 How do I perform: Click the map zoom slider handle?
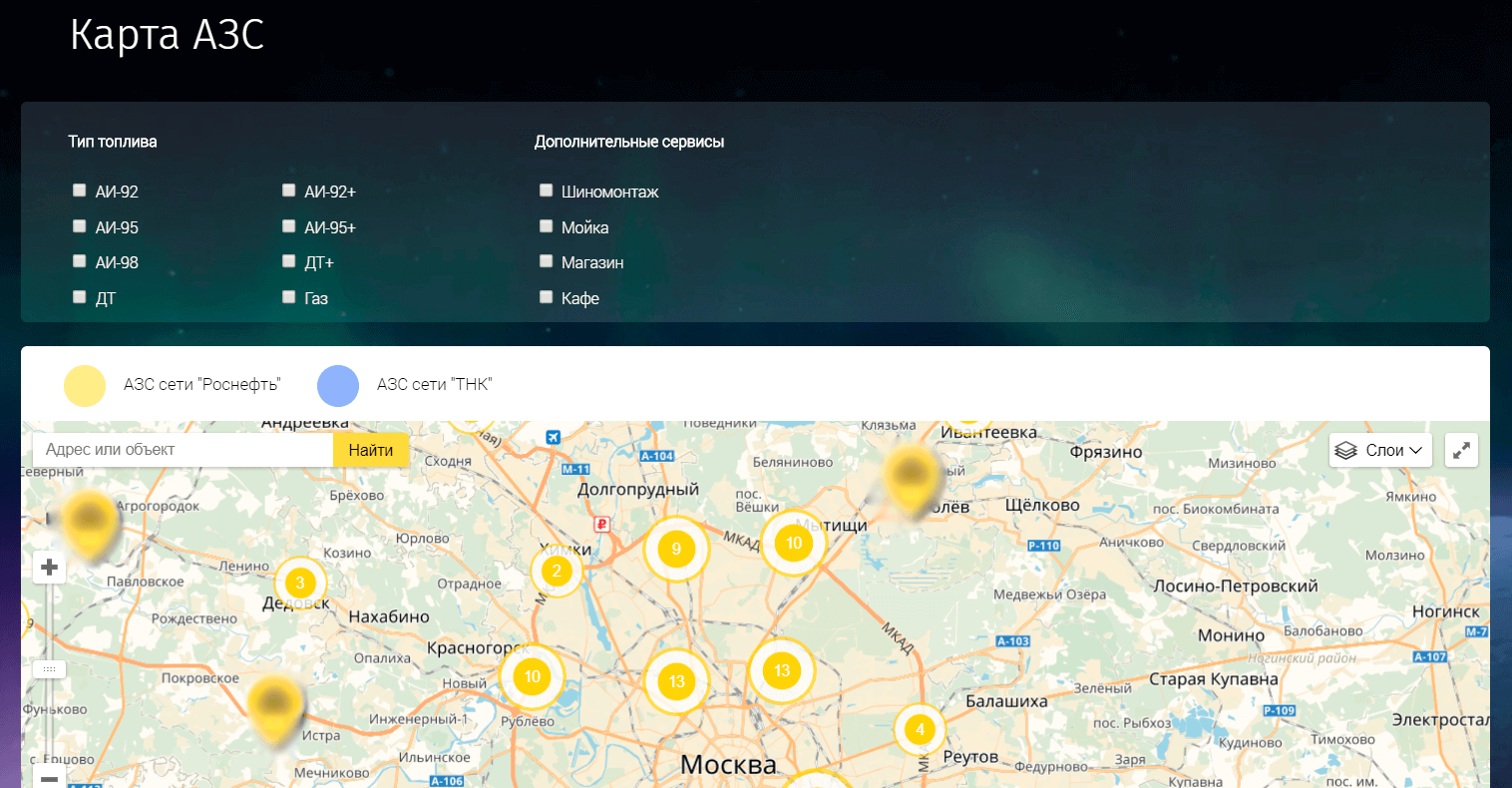pyautogui.click(x=49, y=669)
